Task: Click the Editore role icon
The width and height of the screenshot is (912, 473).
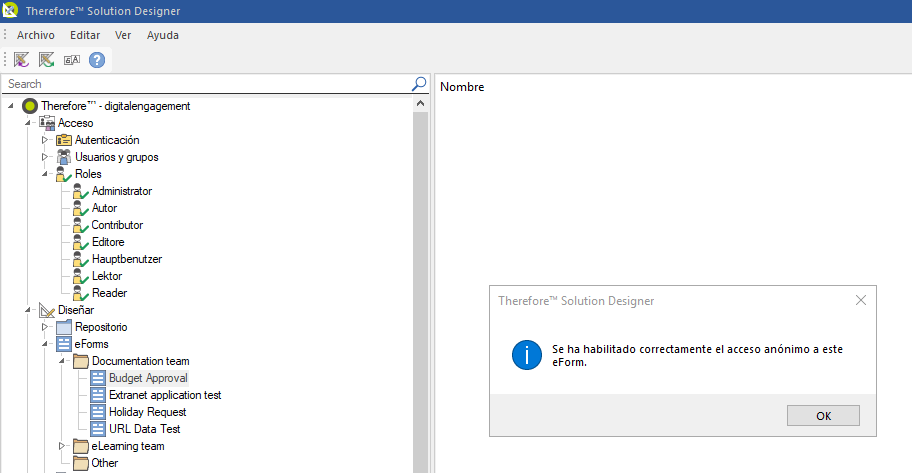Action: point(81,242)
